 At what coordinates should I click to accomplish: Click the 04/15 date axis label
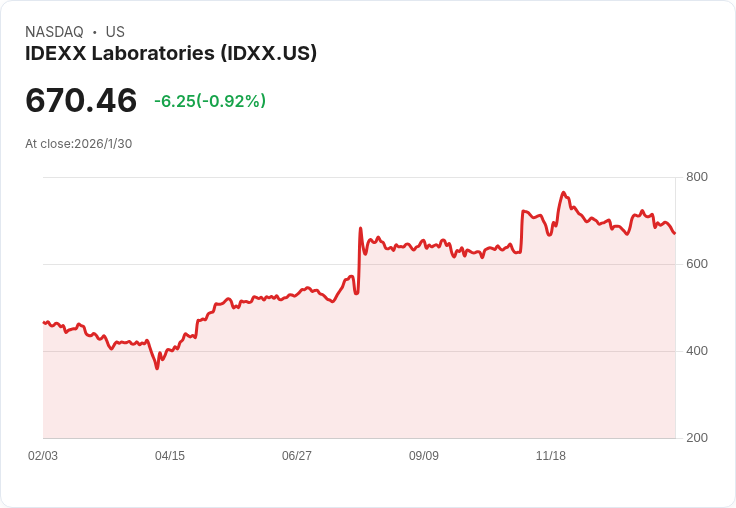[170, 455]
